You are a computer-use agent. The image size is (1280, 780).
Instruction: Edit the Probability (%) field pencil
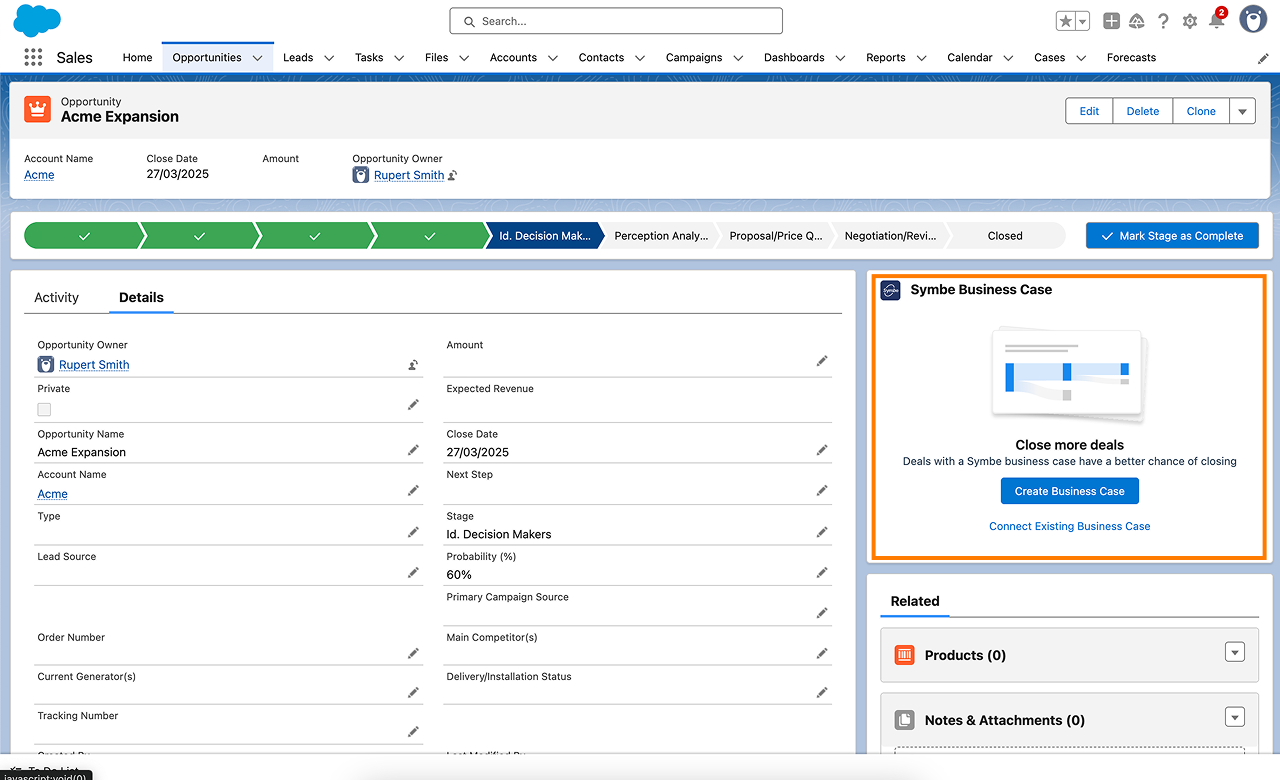pos(822,572)
